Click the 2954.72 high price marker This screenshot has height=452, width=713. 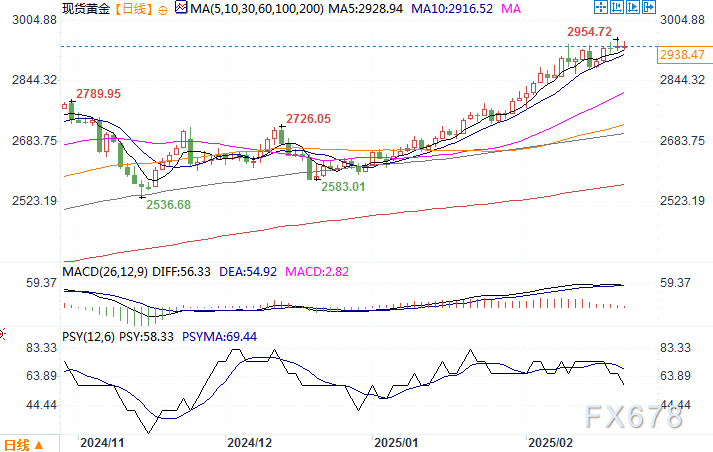pos(589,32)
